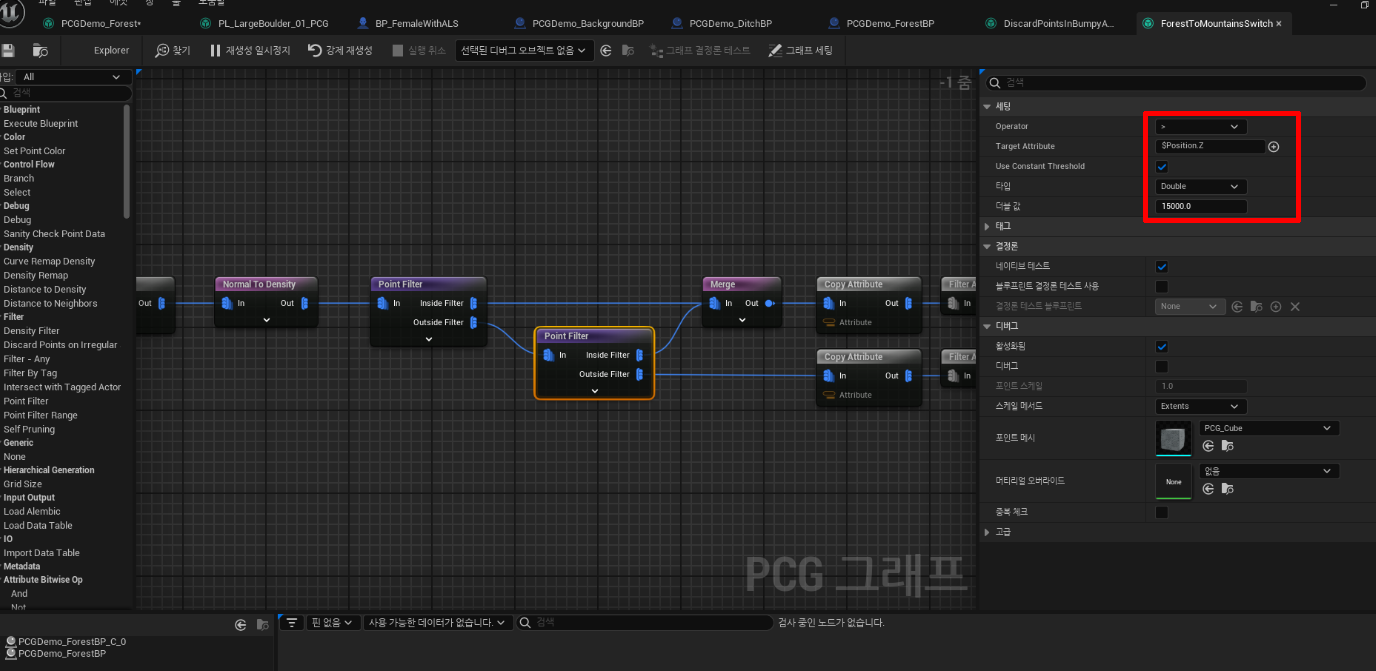Expand the selected orange Point Filter chevron
The height and width of the screenshot is (671, 1376).
point(595,391)
